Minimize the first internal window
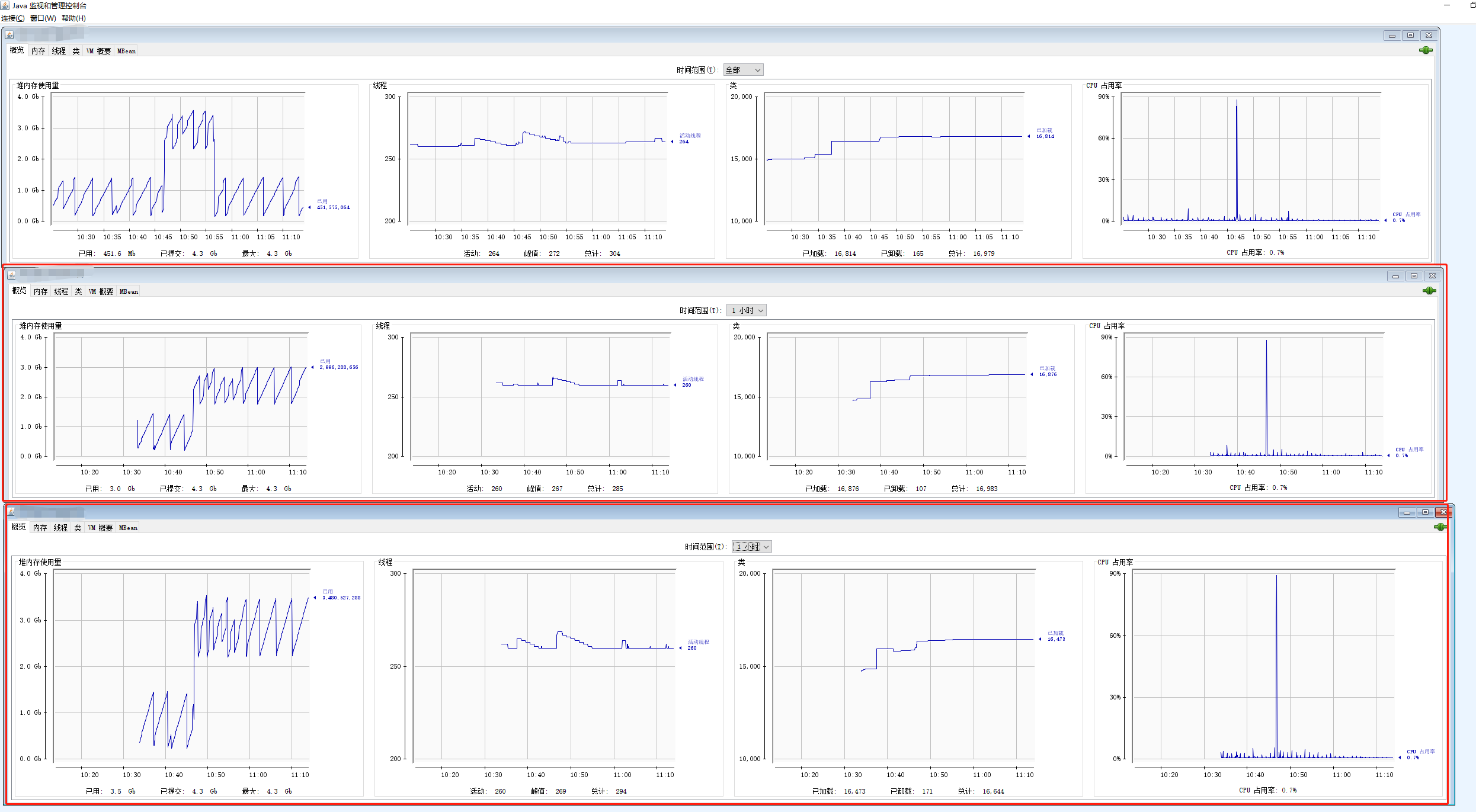 pos(1392,36)
